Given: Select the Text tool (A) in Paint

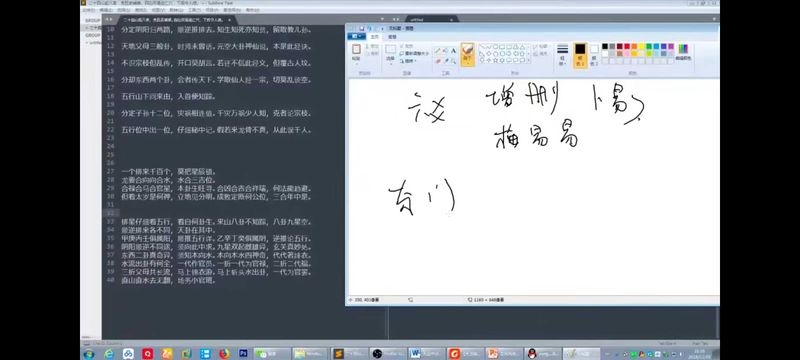Looking at the screenshot, I should (x=454, y=50).
